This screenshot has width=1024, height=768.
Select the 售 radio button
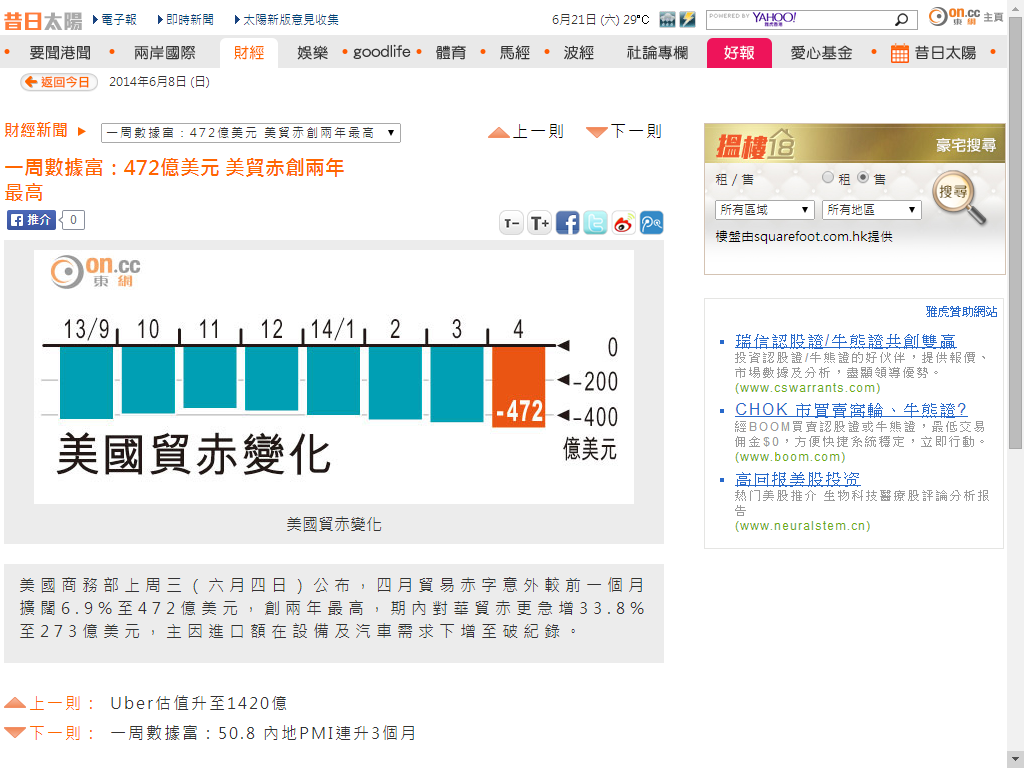point(863,178)
